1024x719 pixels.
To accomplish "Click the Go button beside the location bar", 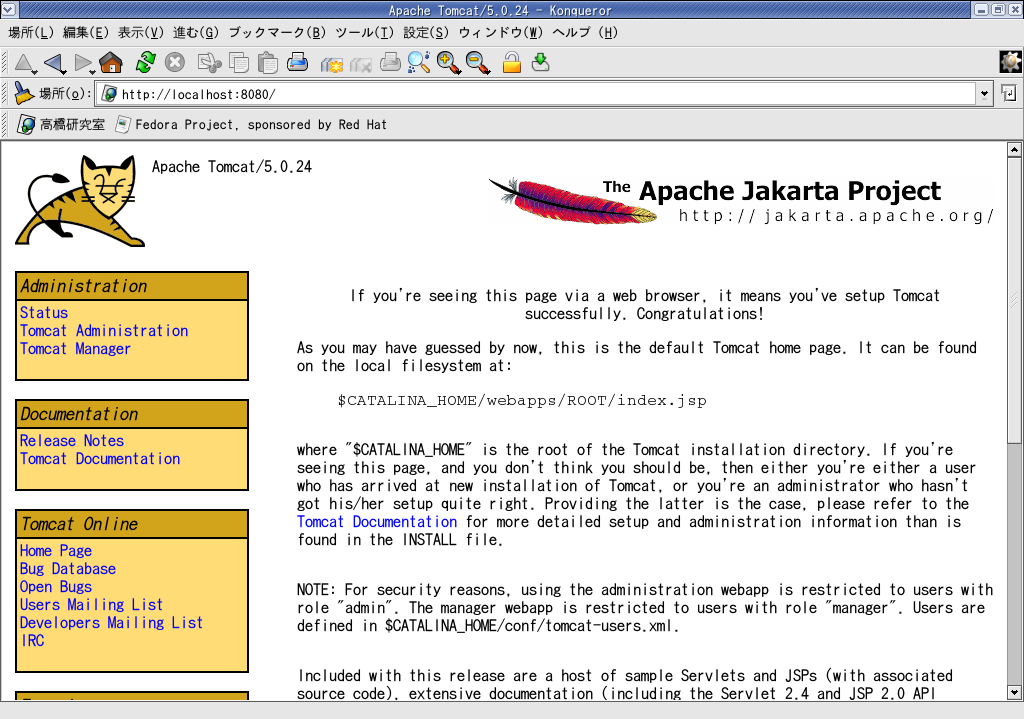I will [1008, 93].
